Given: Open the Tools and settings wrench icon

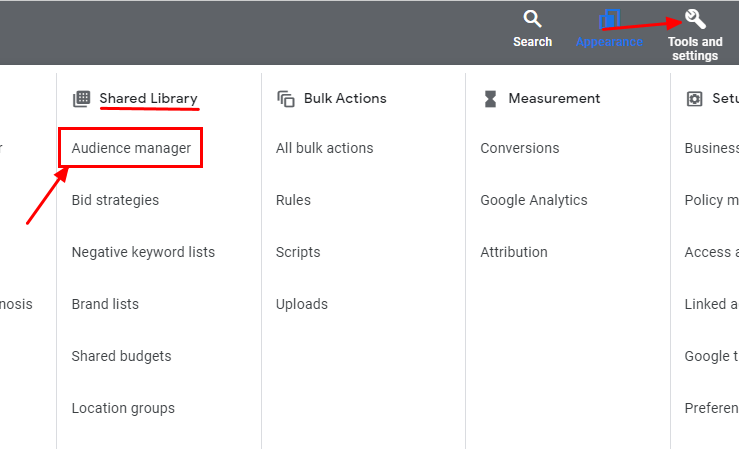Looking at the screenshot, I should click(x=695, y=19).
